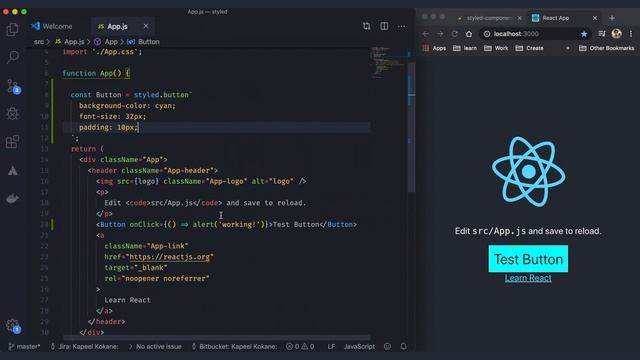Viewport: 640px width, 360px height.
Task: Click the src breadcrumb segment
Action: click(x=39, y=42)
